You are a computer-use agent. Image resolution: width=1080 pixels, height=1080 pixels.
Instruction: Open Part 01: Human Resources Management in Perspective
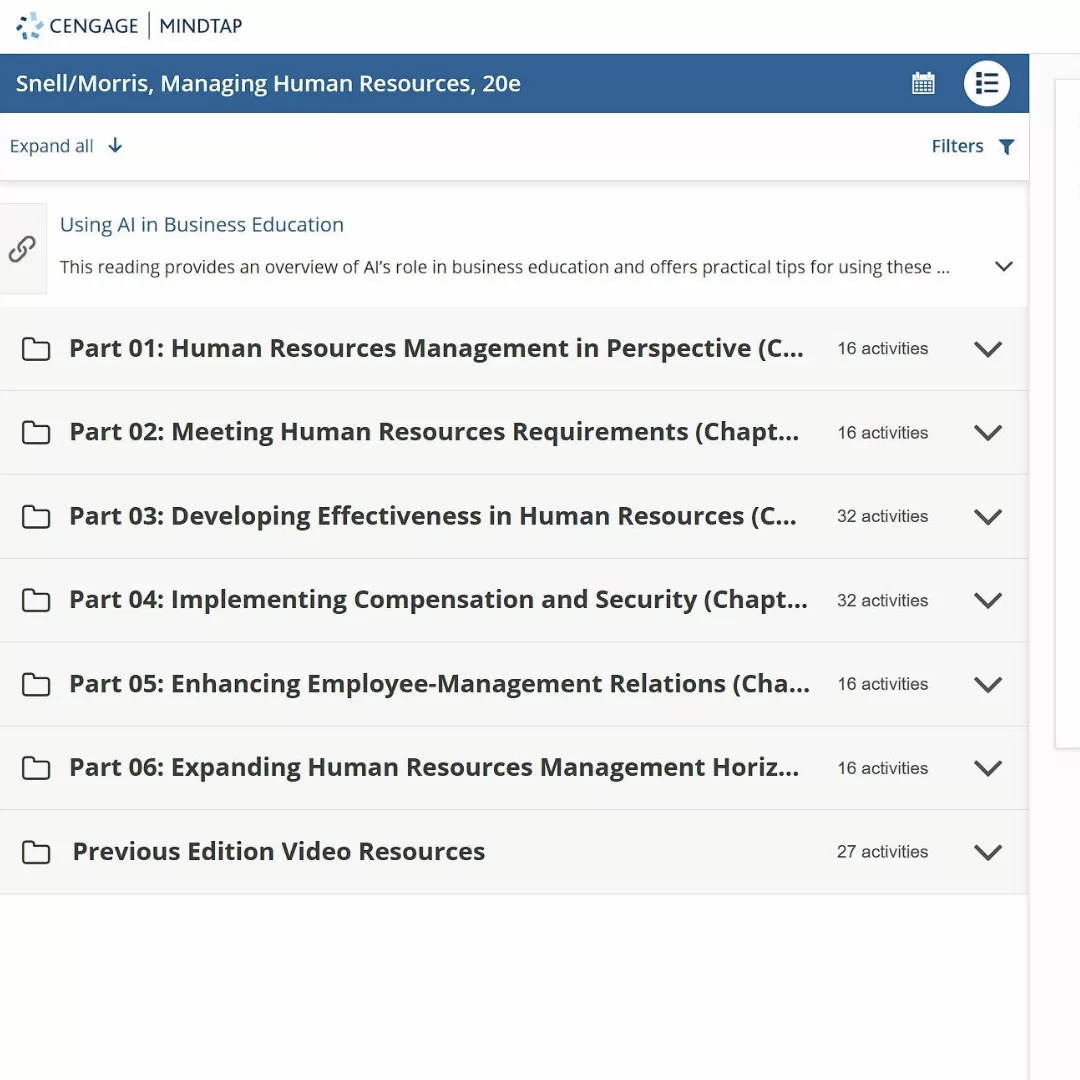click(437, 349)
